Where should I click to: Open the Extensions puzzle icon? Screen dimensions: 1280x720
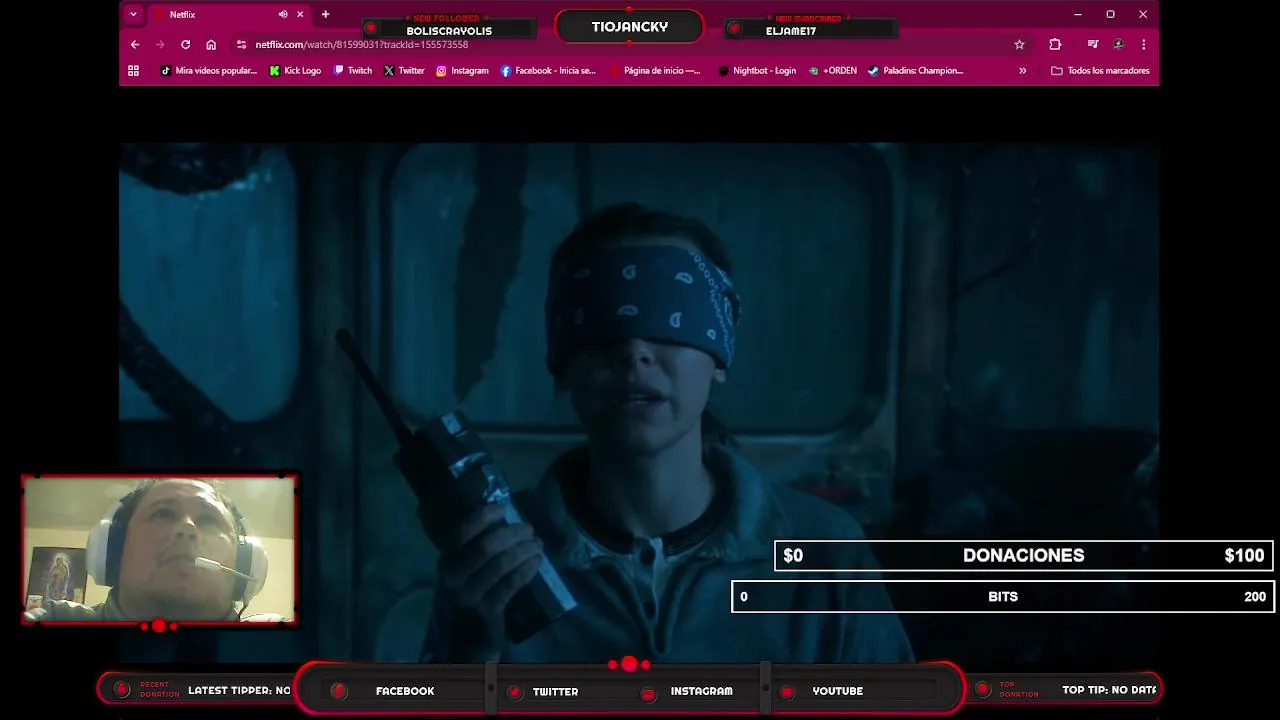click(x=1055, y=44)
